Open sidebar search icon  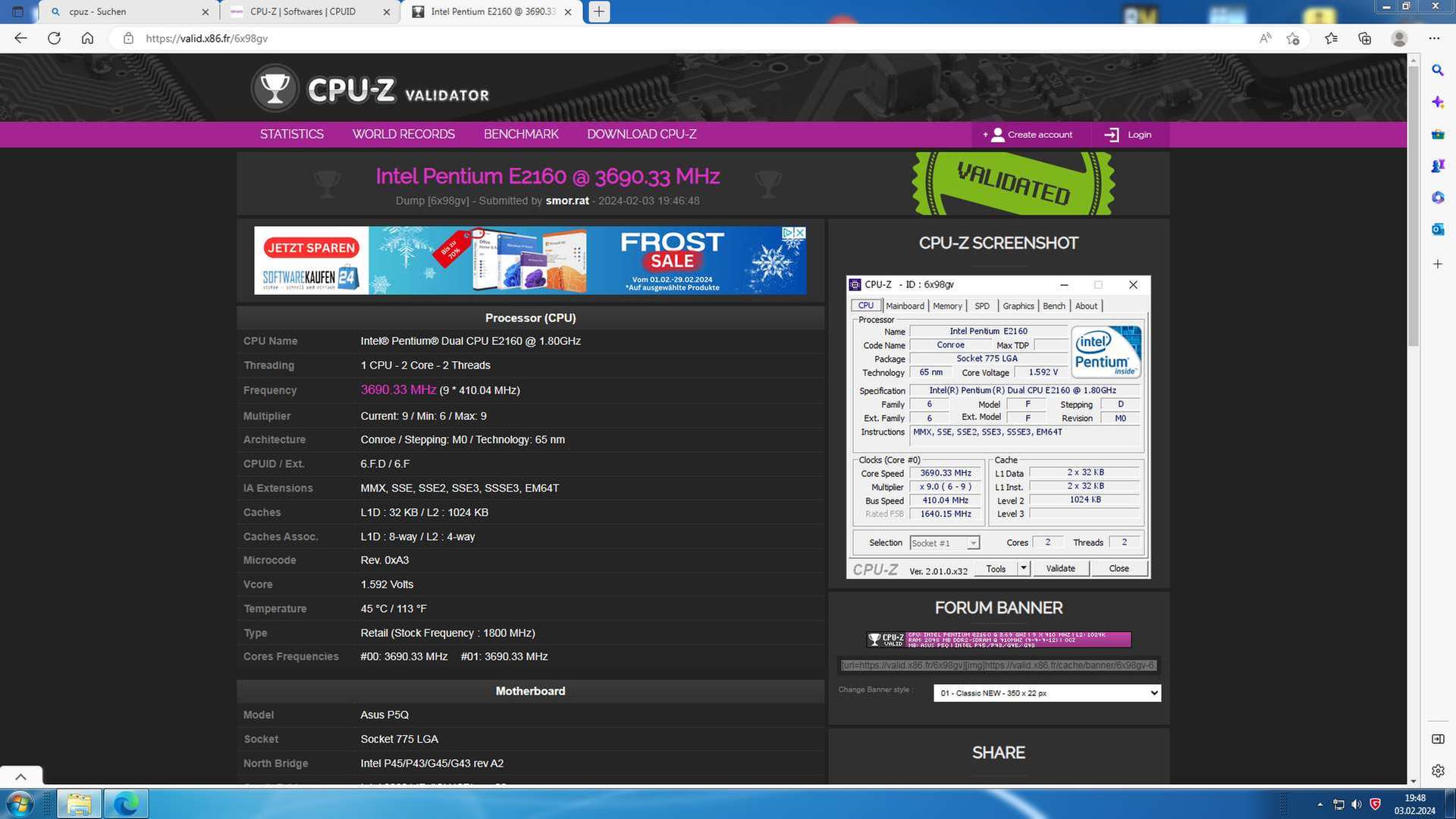pyautogui.click(x=1438, y=70)
